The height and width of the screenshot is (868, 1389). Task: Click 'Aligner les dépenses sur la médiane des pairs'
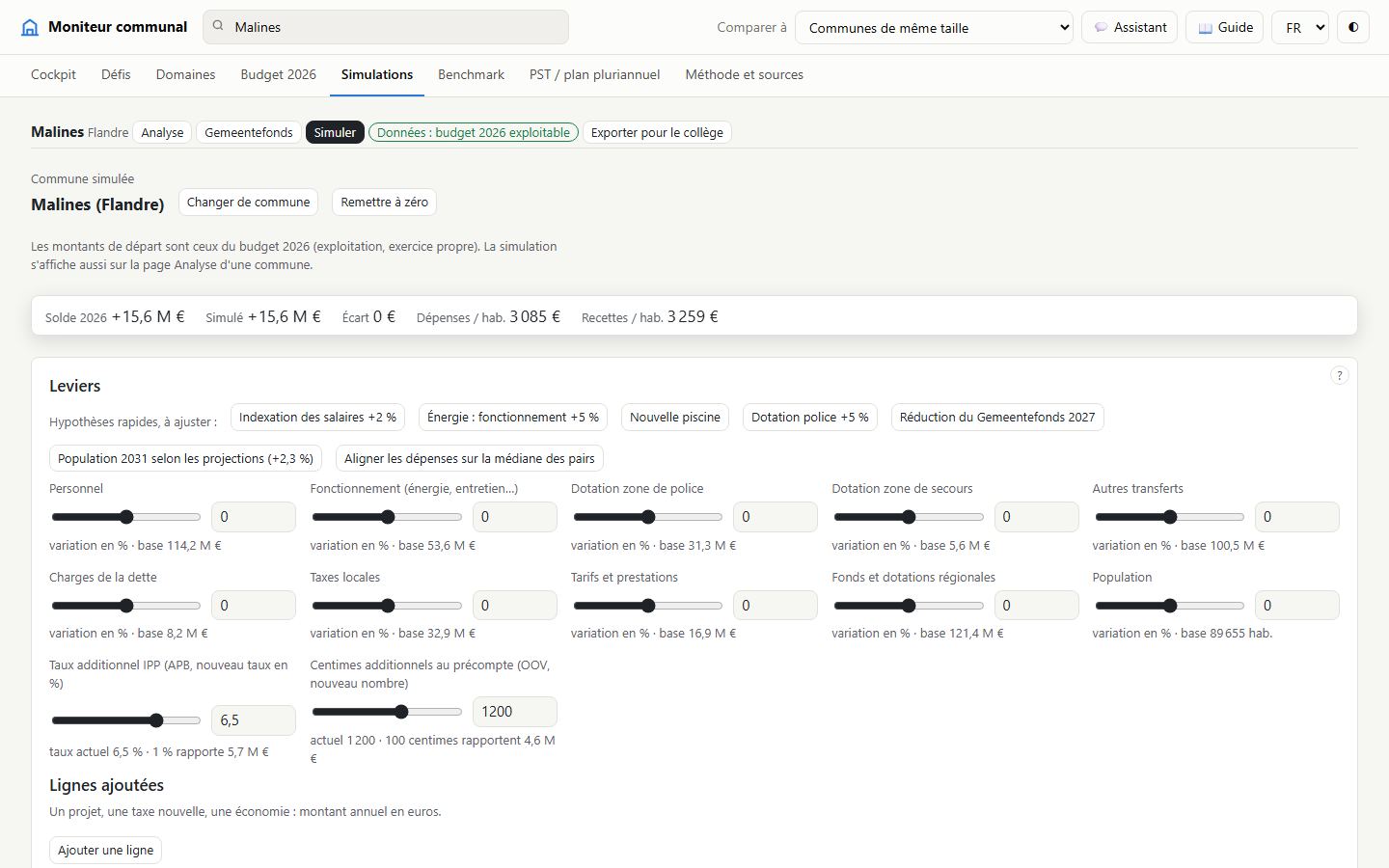(470, 458)
